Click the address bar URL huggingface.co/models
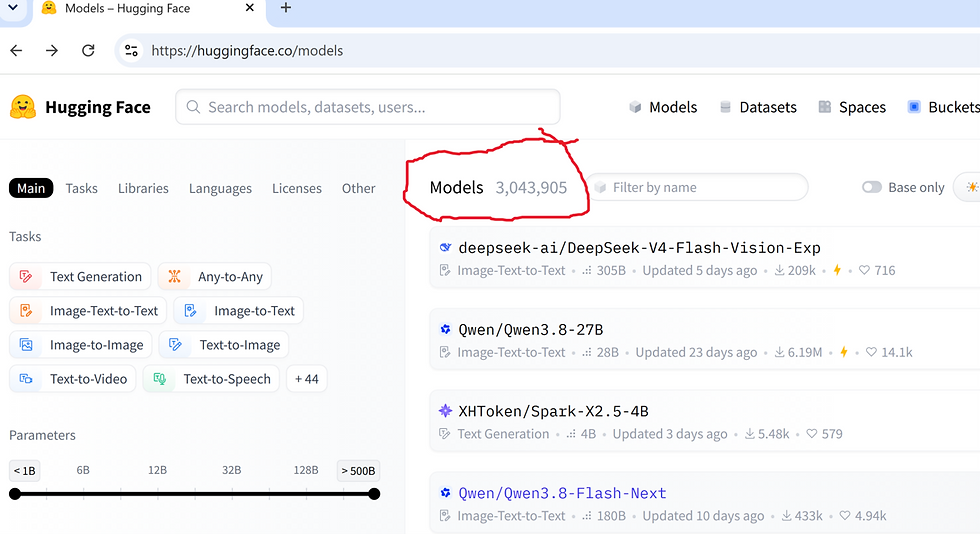Image resolution: width=980 pixels, height=534 pixels. click(247, 51)
